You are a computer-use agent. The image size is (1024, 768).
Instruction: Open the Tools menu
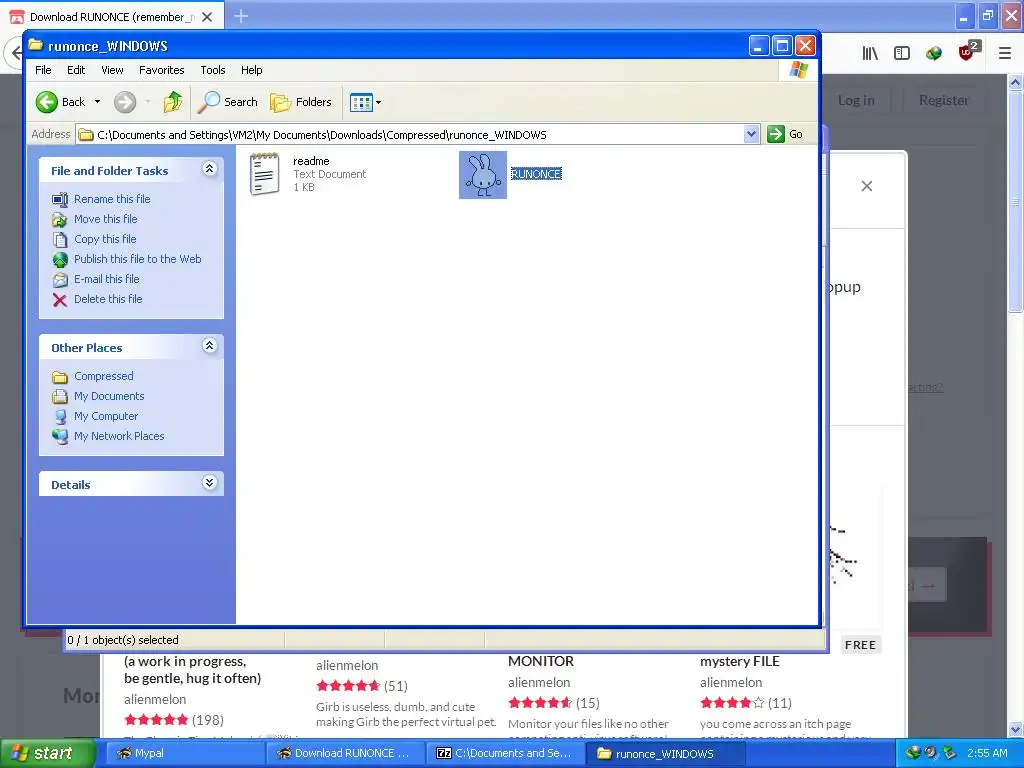213,70
